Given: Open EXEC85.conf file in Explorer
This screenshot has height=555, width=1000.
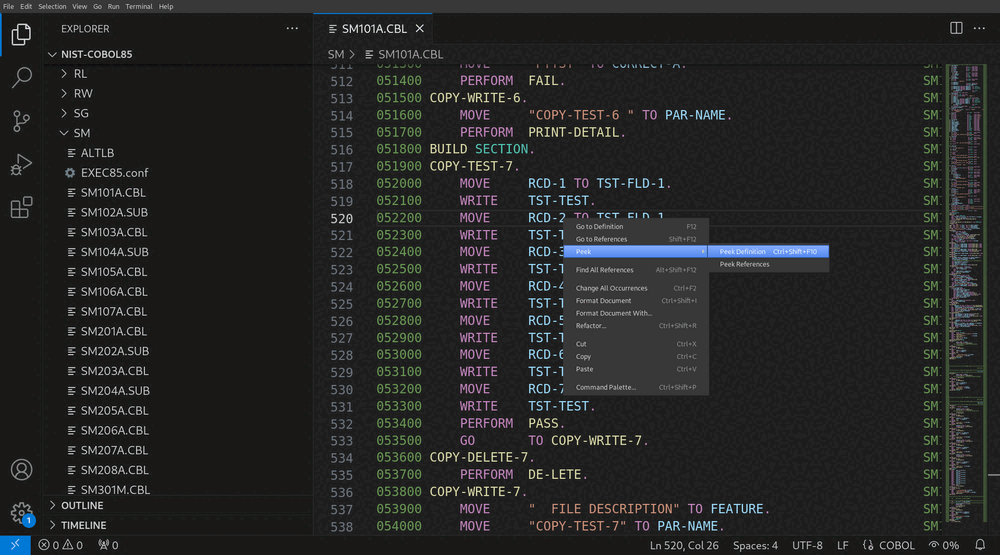Looking at the screenshot, I should (114, 172).
